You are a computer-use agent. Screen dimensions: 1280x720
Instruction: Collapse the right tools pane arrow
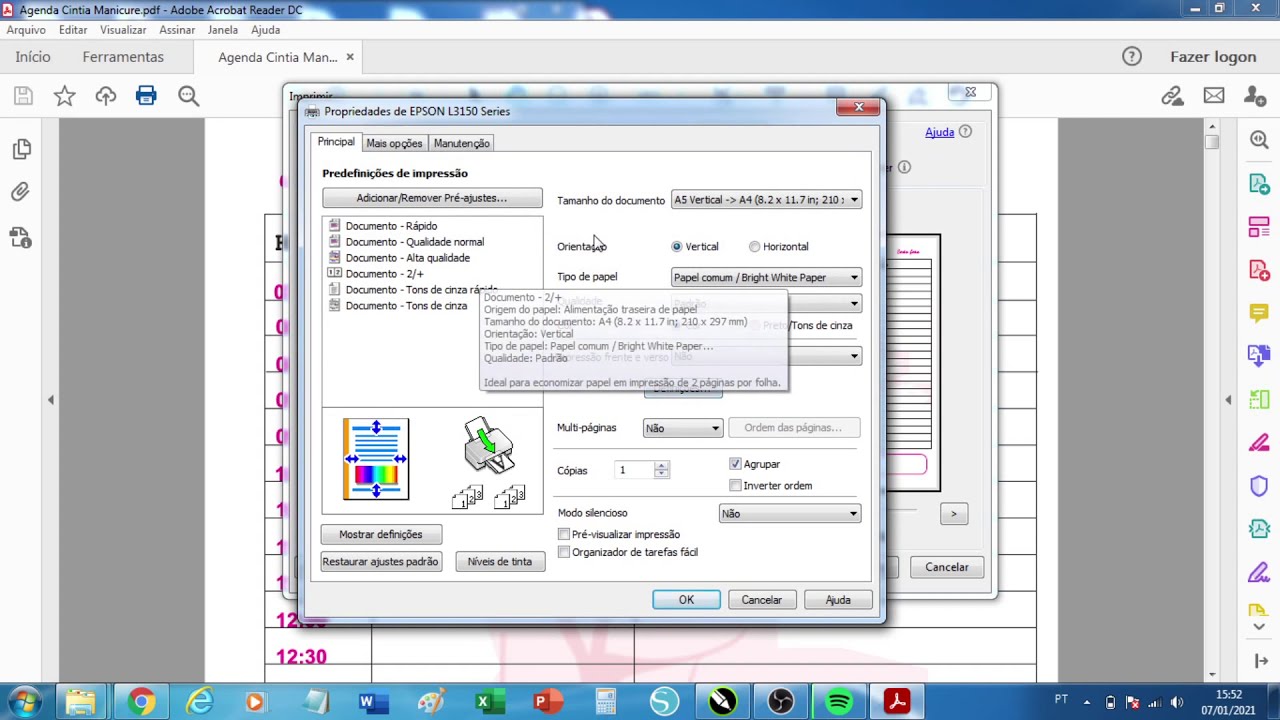point(1229,400)
